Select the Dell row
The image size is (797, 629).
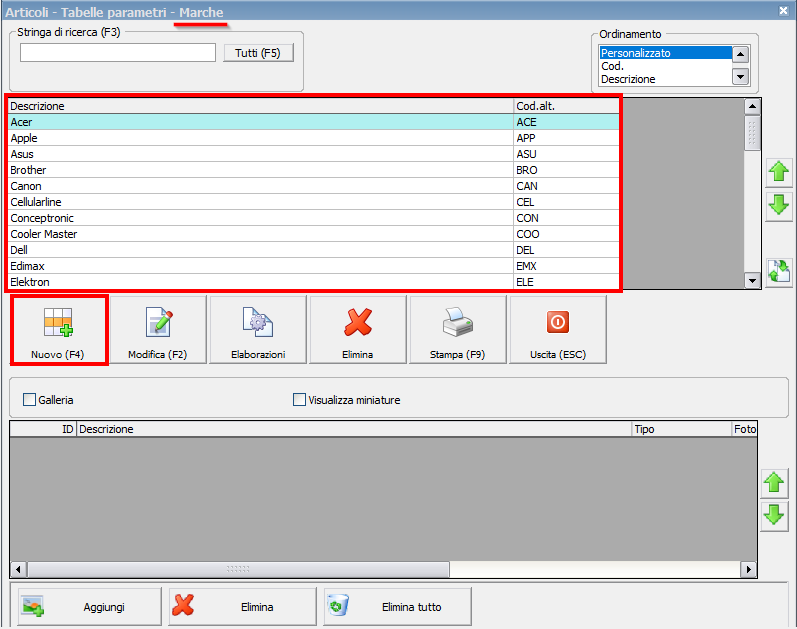314,250
